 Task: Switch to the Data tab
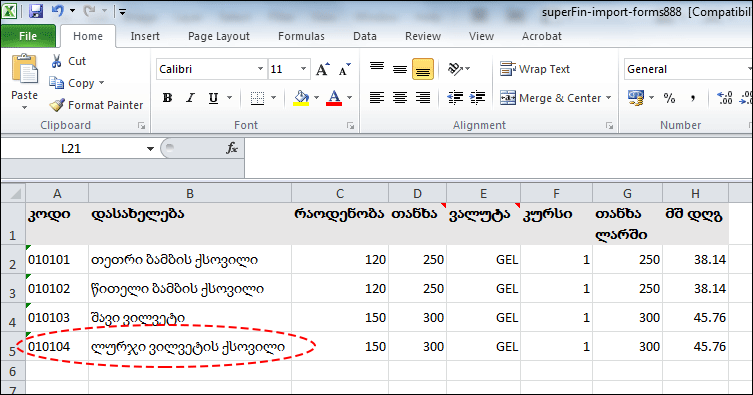(x=364, y=36)
